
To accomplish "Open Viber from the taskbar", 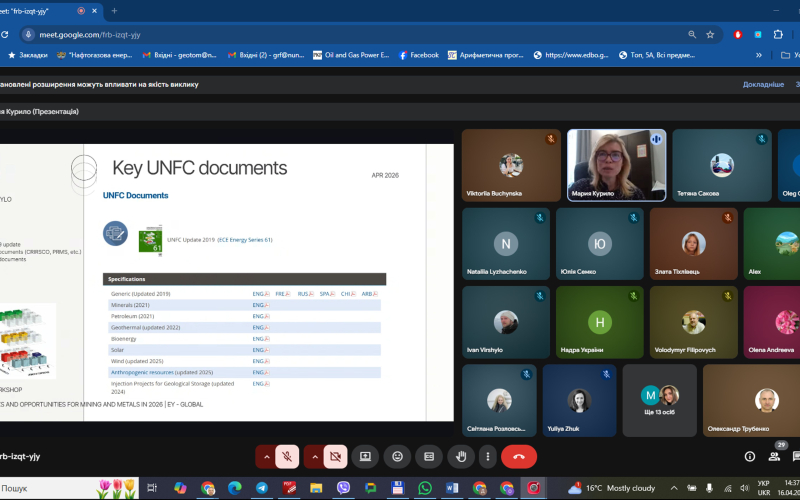I will (x=343, y=488).
